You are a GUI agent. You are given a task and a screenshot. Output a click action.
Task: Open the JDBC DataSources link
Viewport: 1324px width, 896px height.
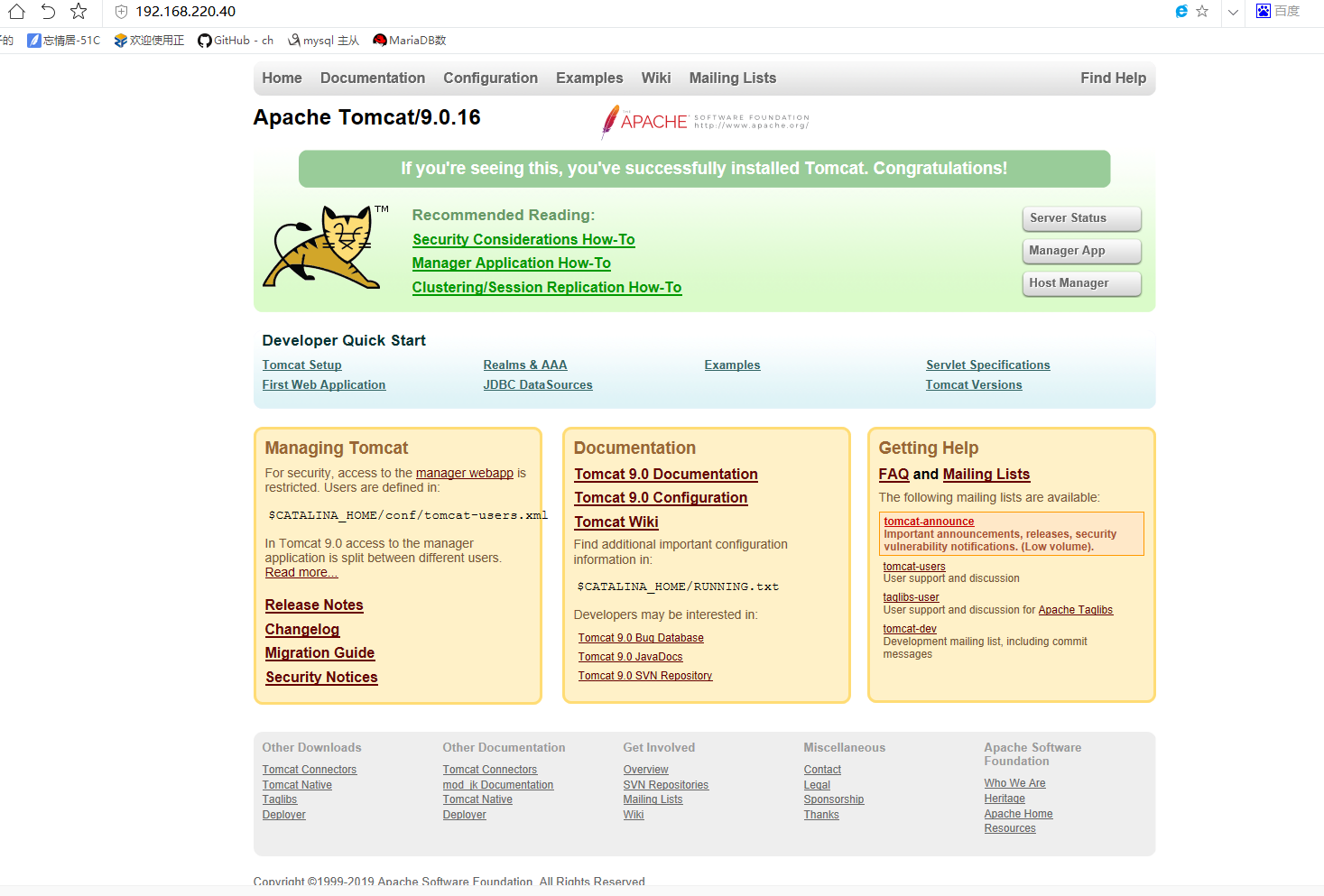point(538,385)
